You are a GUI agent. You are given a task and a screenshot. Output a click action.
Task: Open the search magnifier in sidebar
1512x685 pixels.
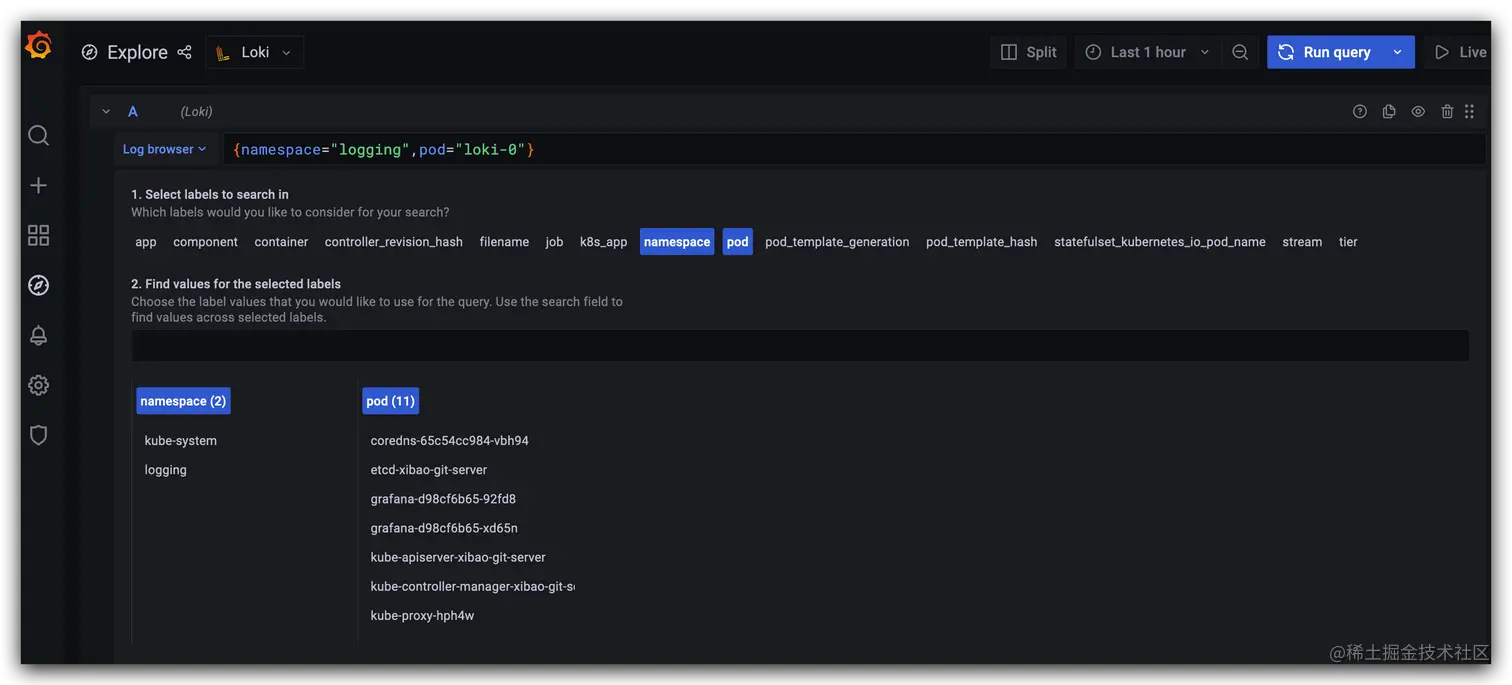tap(38, 135)
